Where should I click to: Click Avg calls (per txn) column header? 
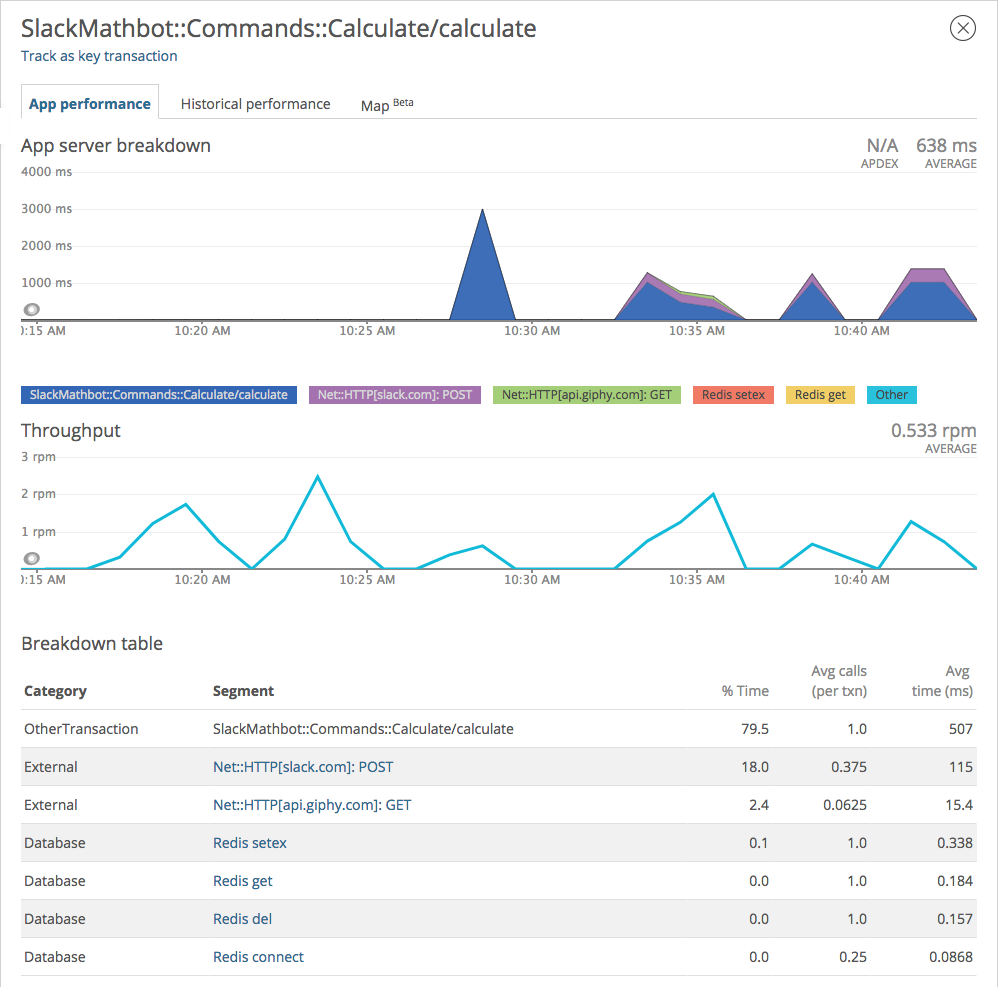[839, 681]
